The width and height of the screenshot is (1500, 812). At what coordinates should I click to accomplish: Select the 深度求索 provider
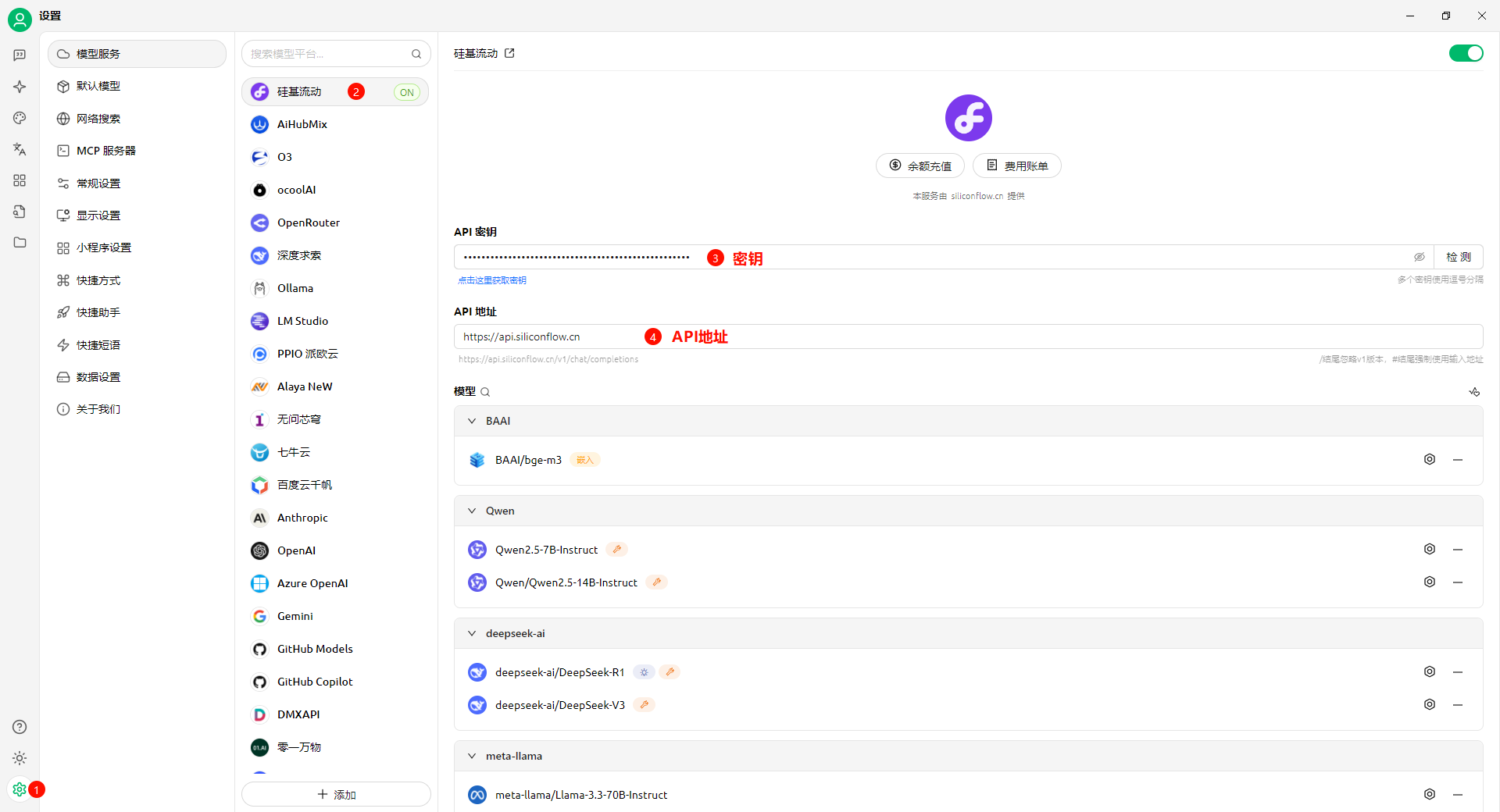[335, 255]
